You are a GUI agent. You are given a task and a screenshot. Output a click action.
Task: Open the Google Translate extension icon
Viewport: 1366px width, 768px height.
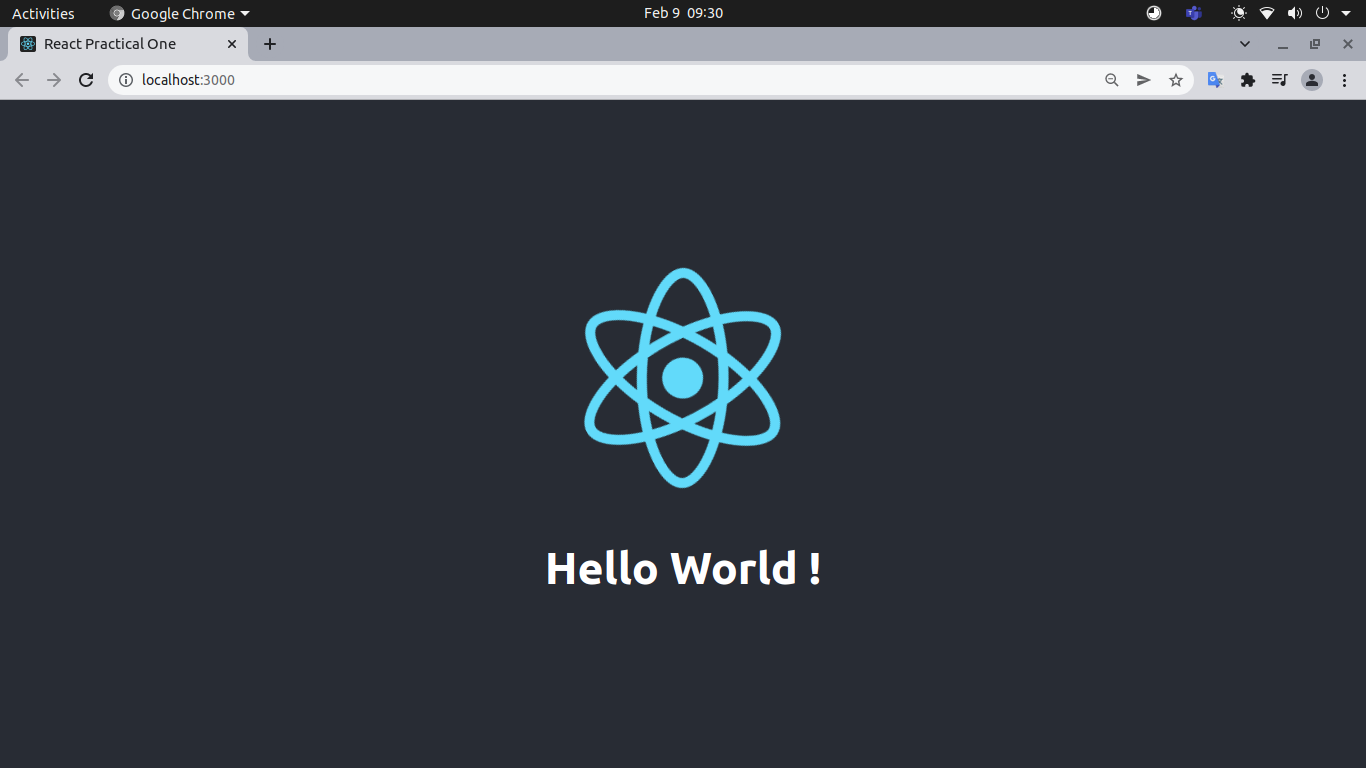point(1214,79)
